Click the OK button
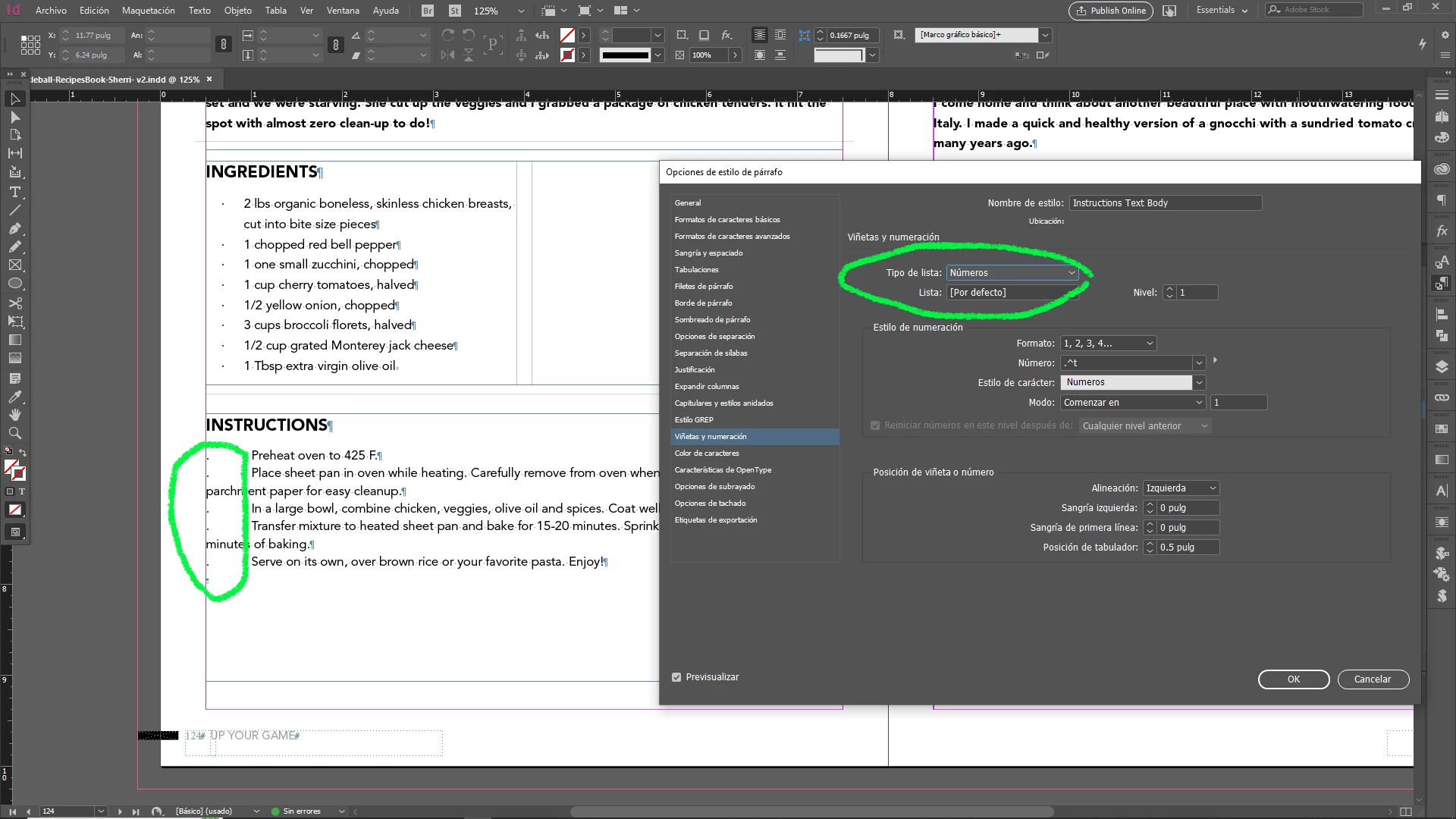This screenshot has height=819, width=1456. point(1293,679)
